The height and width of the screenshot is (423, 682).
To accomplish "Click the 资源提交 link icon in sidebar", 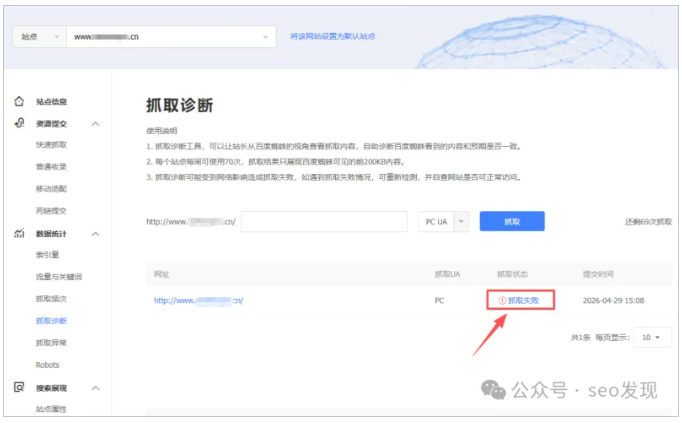I will click(19, 123).
